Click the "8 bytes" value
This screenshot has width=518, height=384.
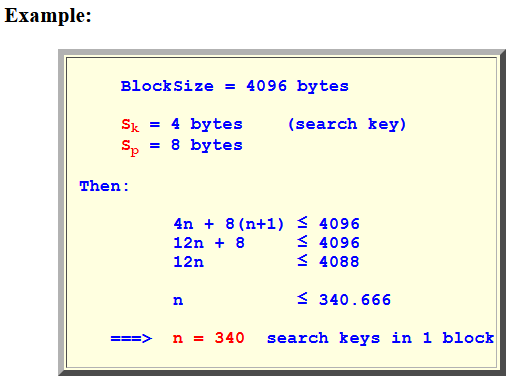pos(207,145)
